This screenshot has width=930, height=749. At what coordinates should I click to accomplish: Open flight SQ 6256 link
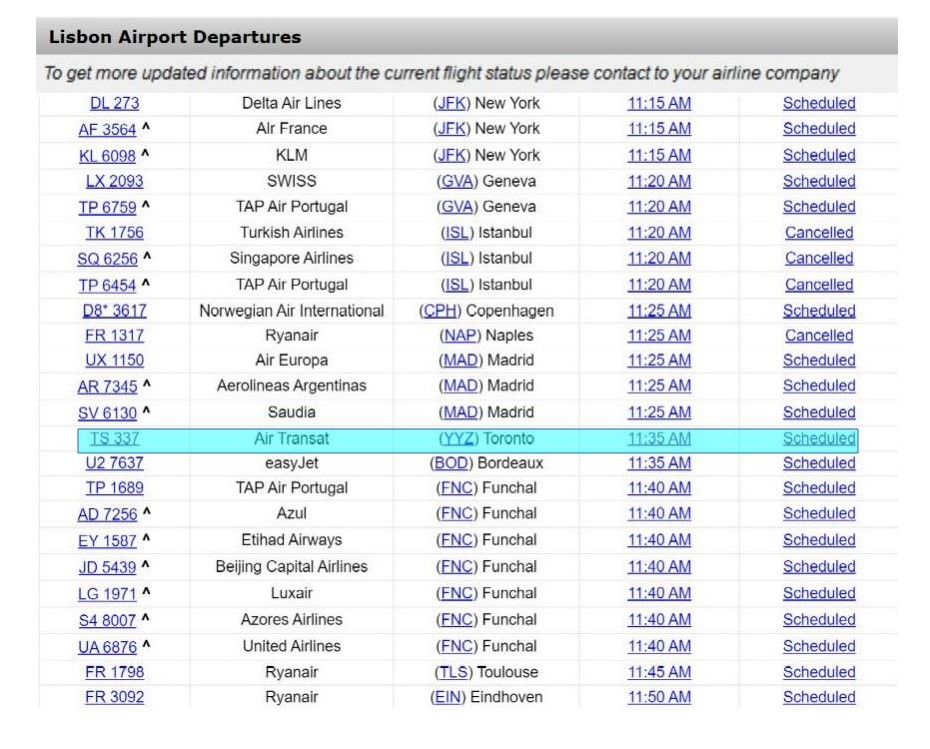107,259
